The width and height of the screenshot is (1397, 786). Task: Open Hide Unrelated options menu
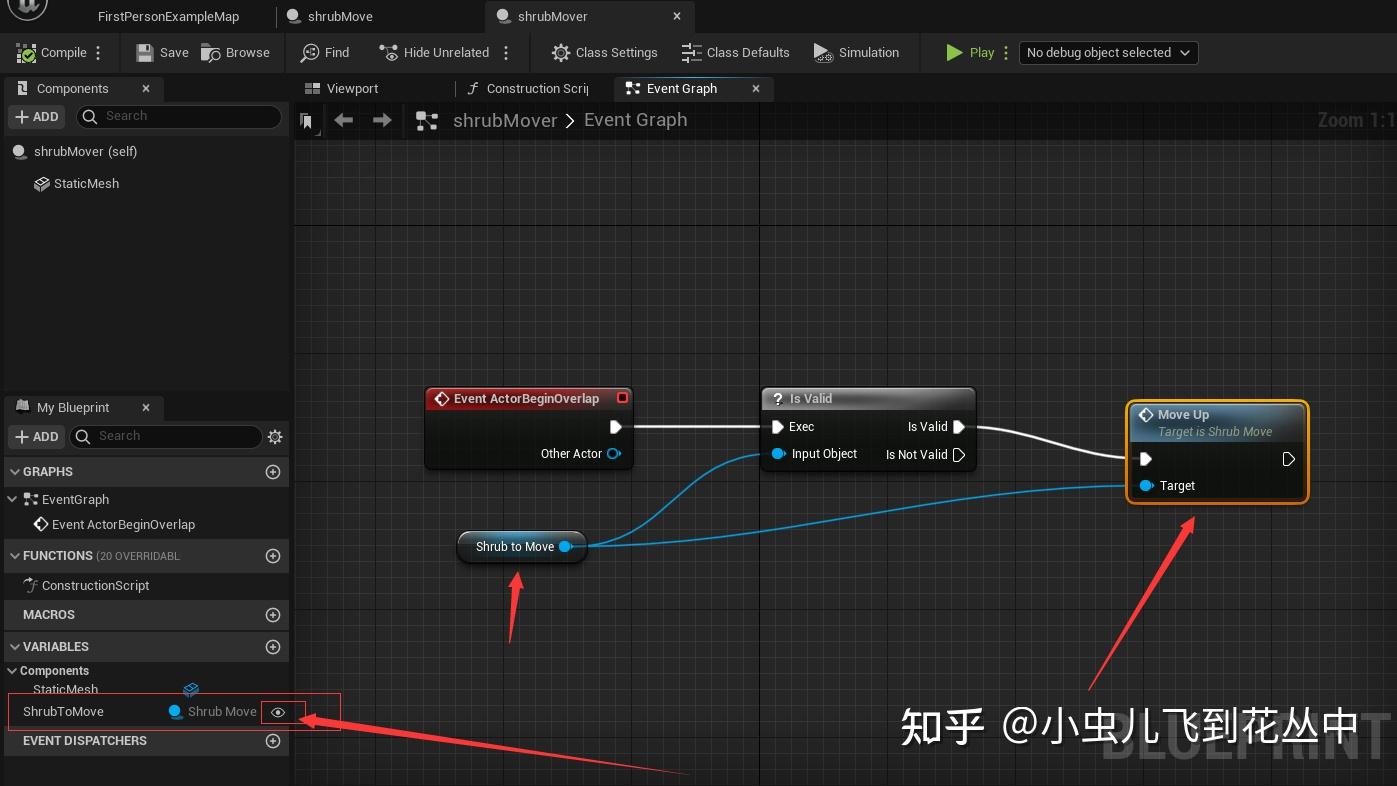[x=506, y=53]
